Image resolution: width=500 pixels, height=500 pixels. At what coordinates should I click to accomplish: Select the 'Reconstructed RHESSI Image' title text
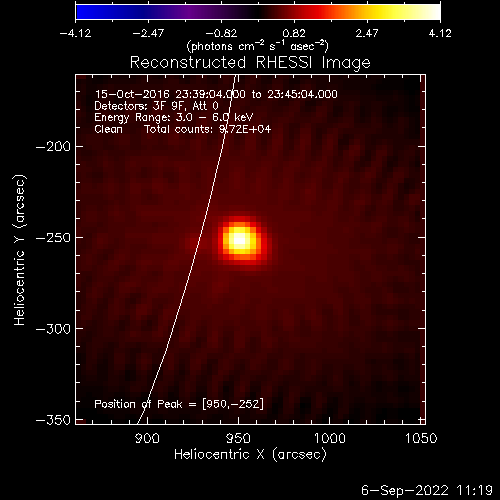coord(250,63)
